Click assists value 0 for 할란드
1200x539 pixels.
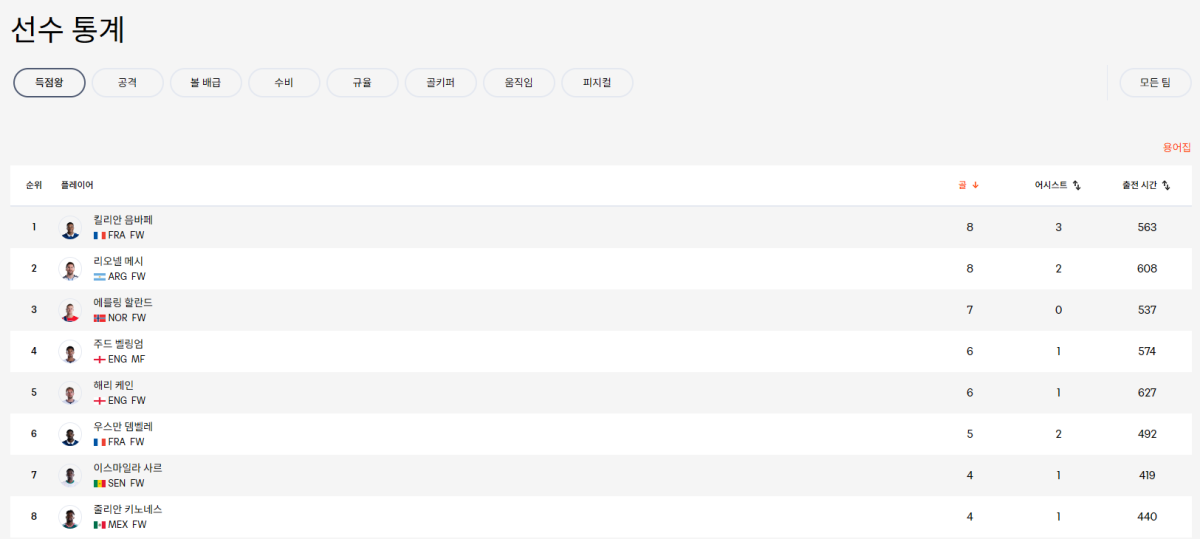point(1058,310)
